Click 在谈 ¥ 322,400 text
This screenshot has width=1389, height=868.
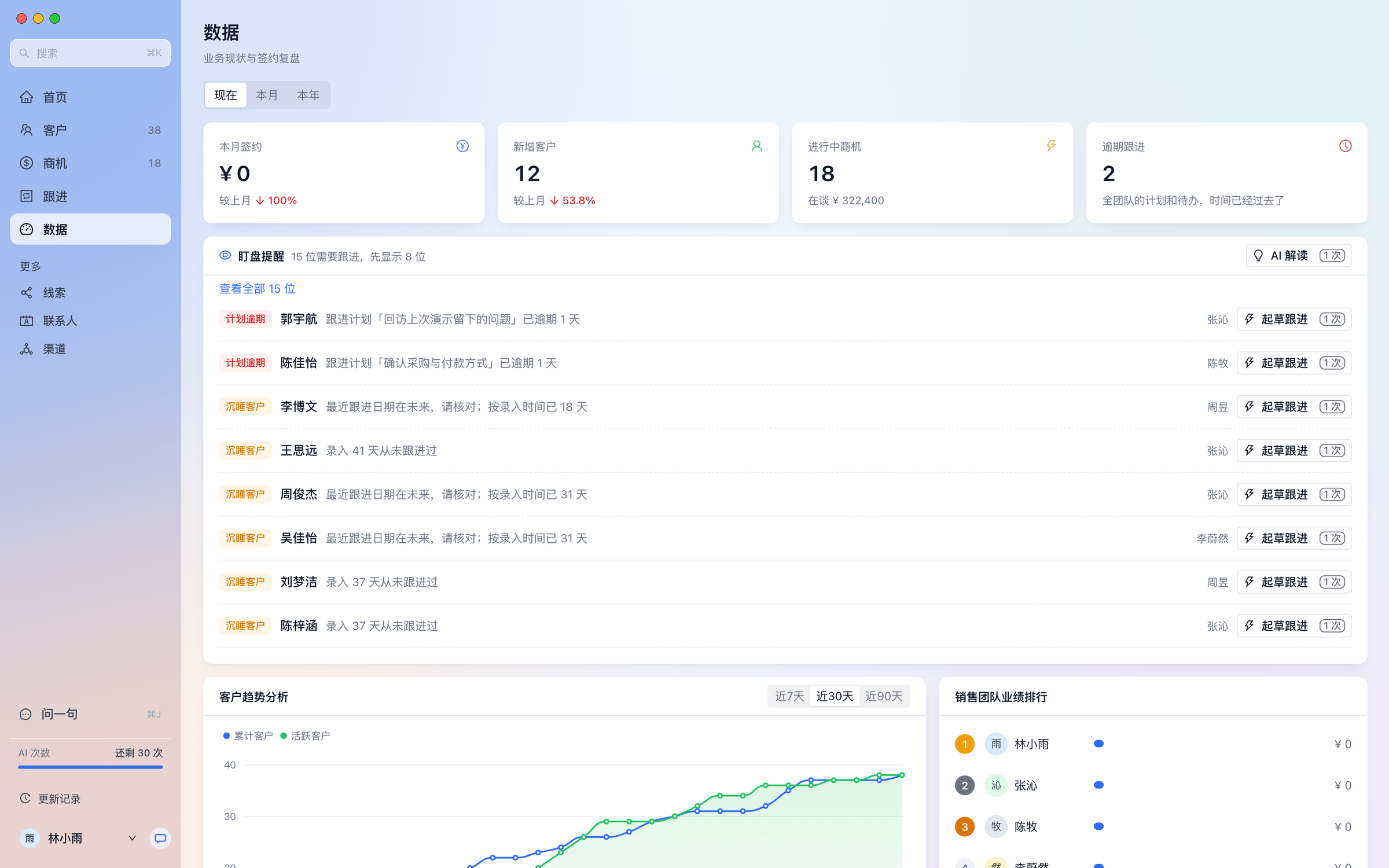tap(846, 201)
